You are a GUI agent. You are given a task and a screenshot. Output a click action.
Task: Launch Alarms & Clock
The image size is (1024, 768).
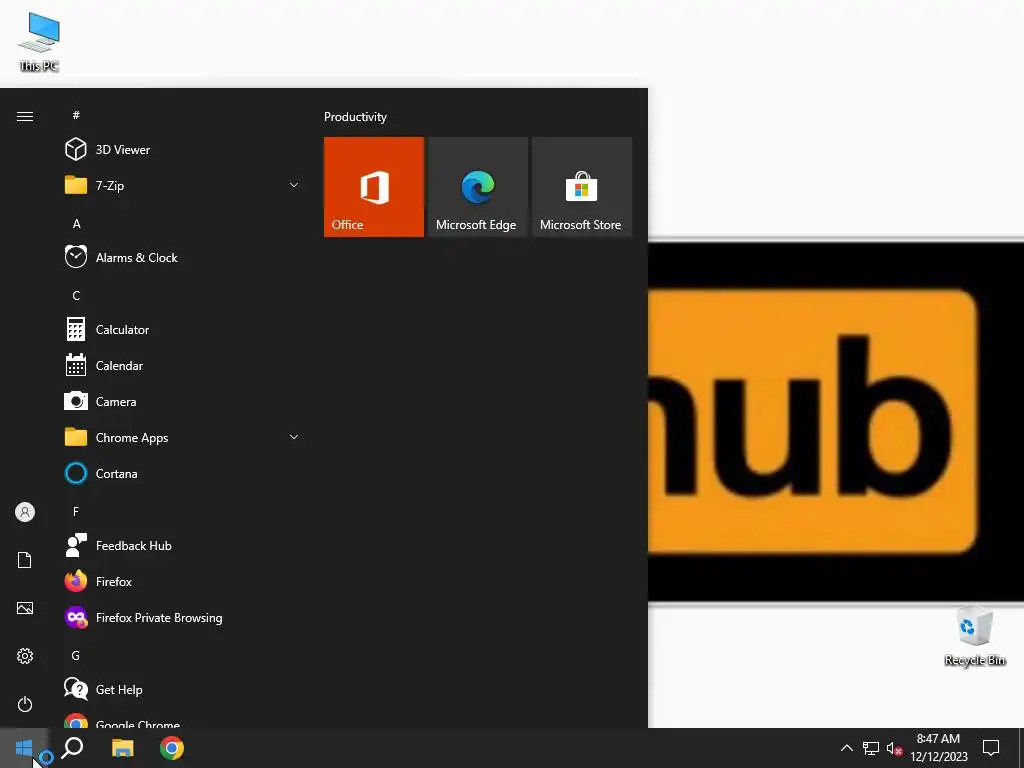183,257
